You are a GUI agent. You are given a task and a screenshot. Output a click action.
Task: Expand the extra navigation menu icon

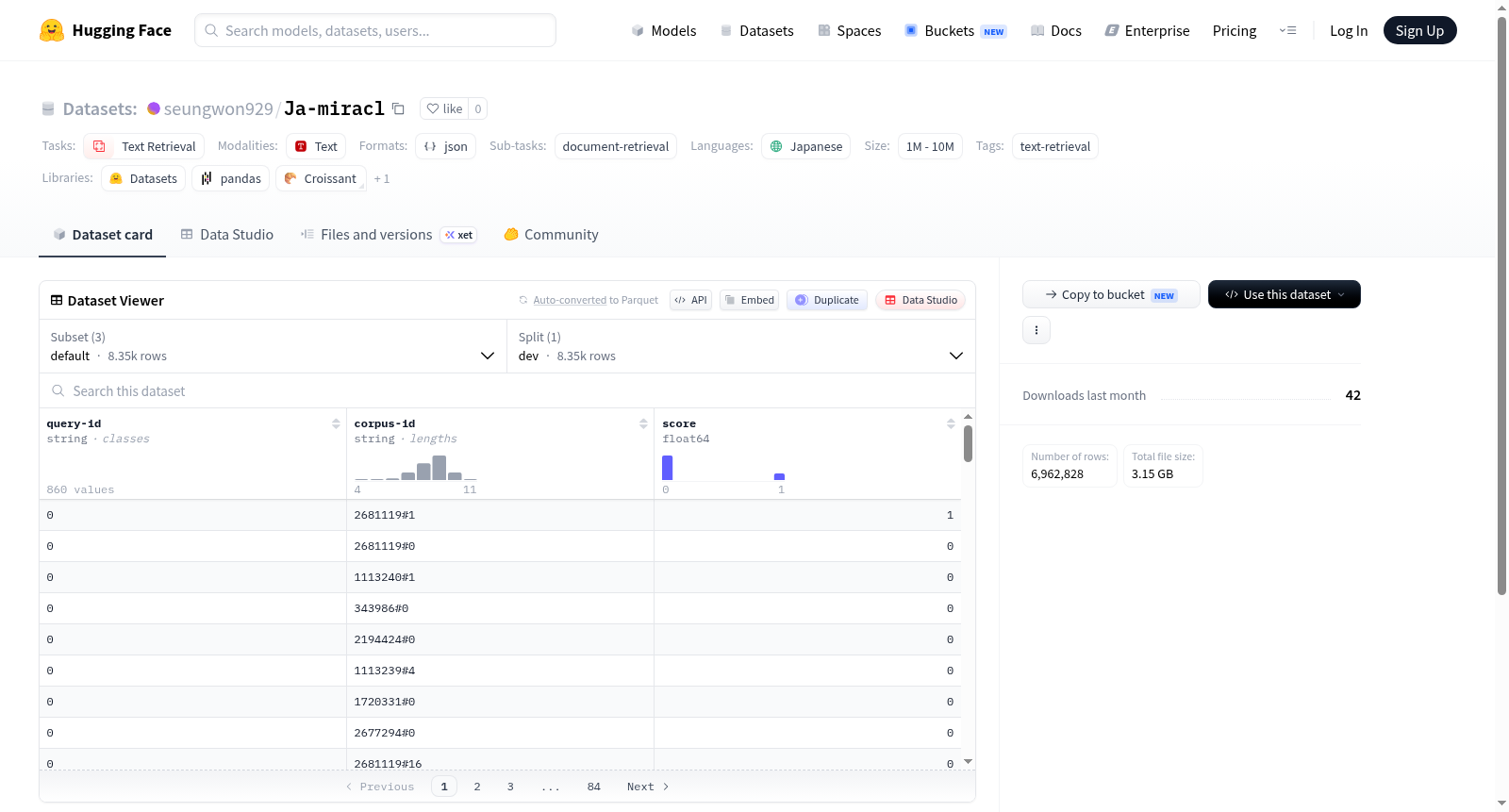tap(1287, 30)
